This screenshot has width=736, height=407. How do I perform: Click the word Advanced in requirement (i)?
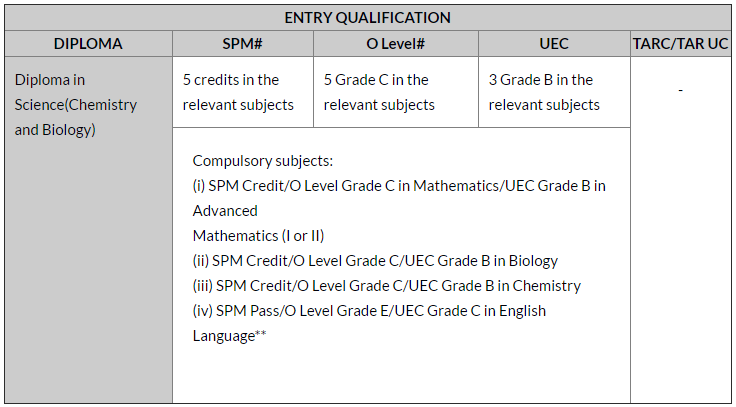click(x=225, y=211)
